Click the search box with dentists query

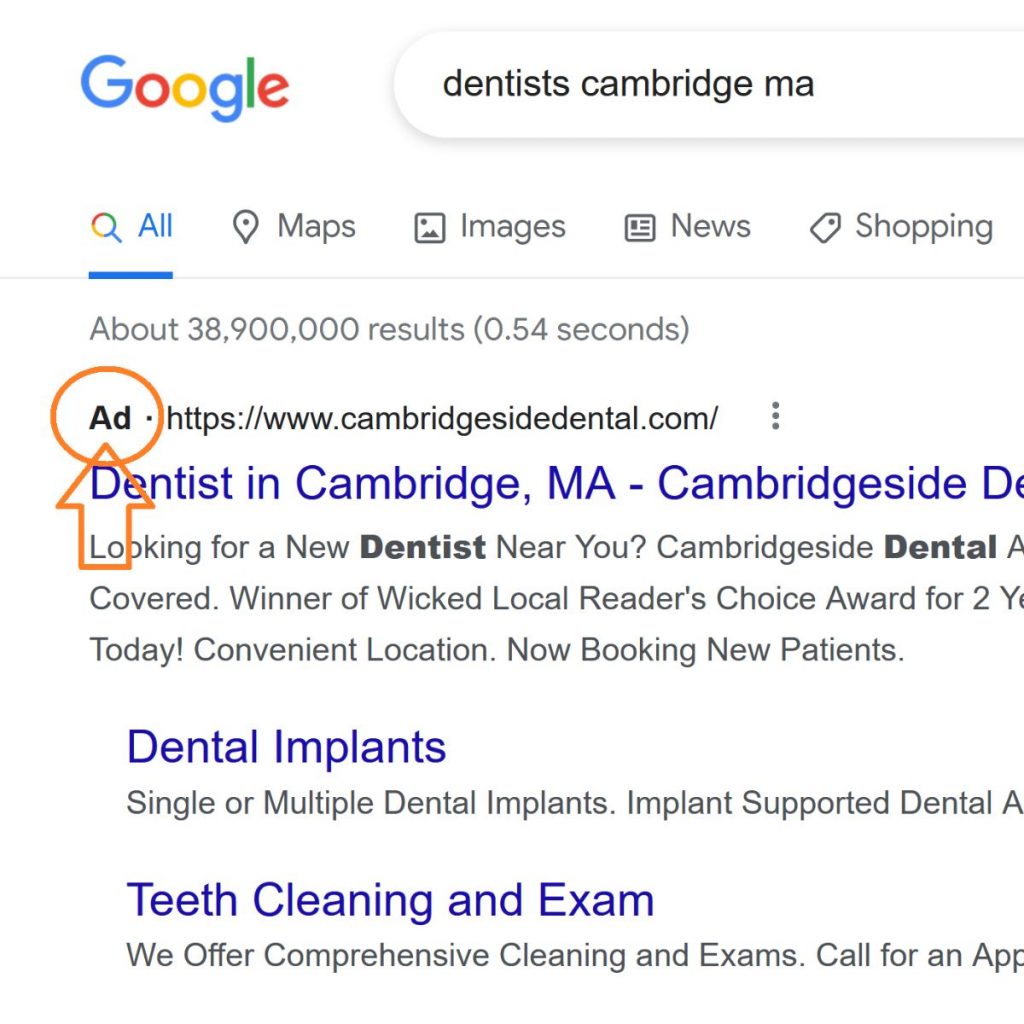[700, 84]
